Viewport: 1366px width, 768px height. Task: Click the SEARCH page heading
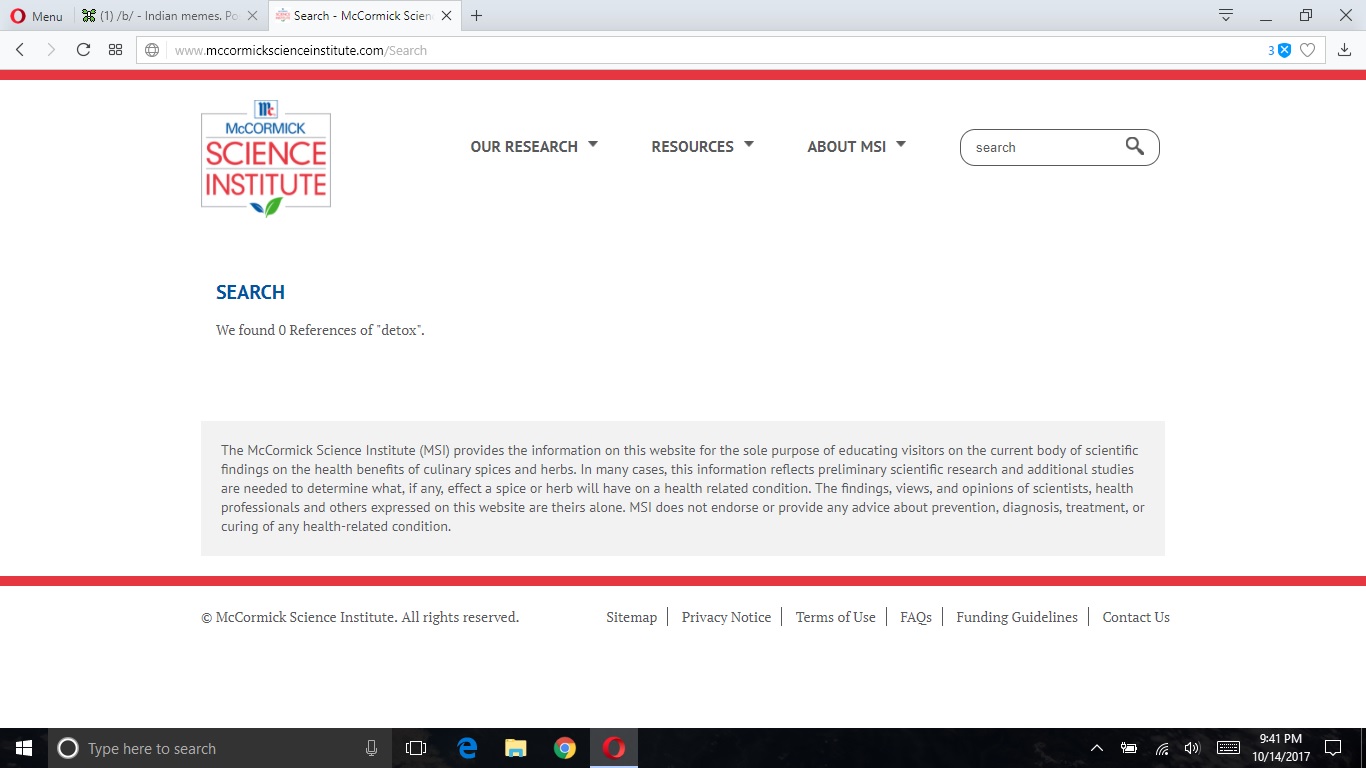pos(250,292)
